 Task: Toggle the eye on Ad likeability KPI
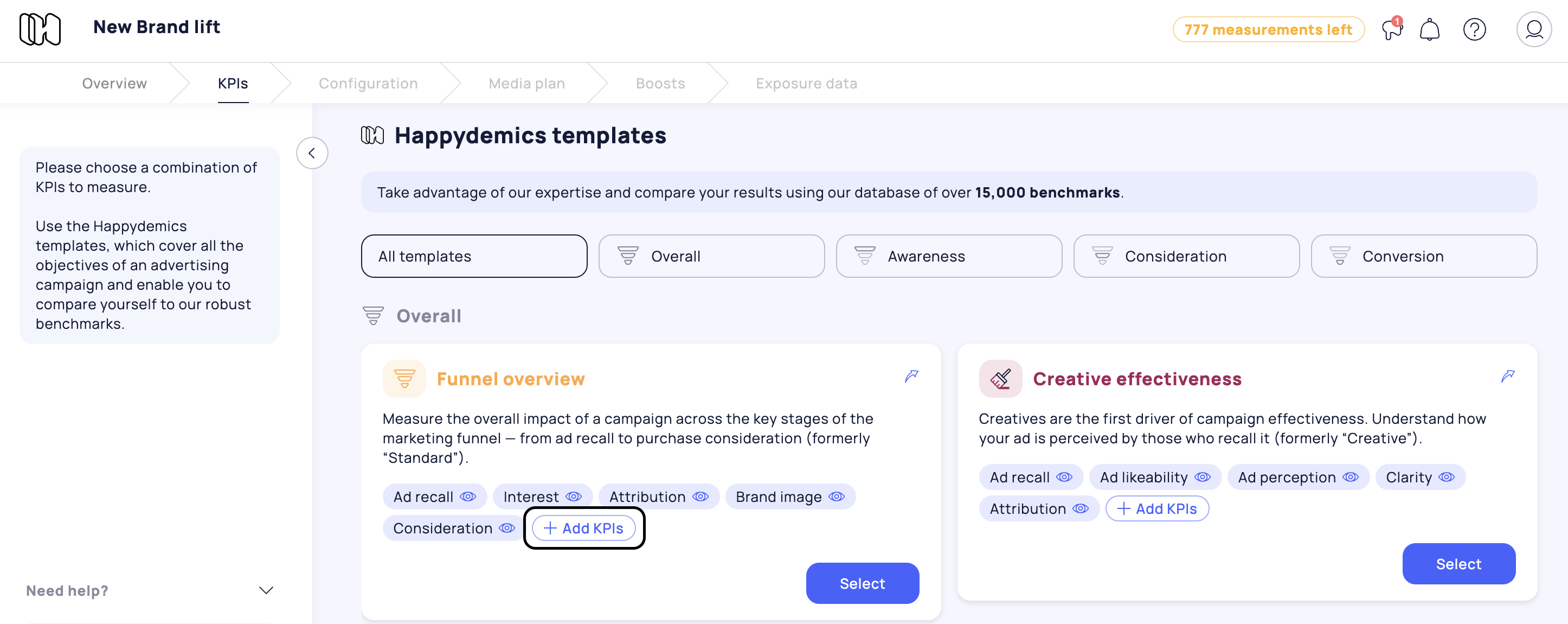click(1202, 477)
